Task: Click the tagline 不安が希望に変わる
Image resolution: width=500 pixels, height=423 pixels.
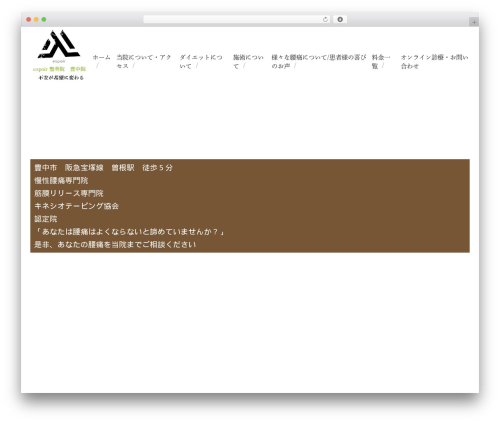Action: 61,78
